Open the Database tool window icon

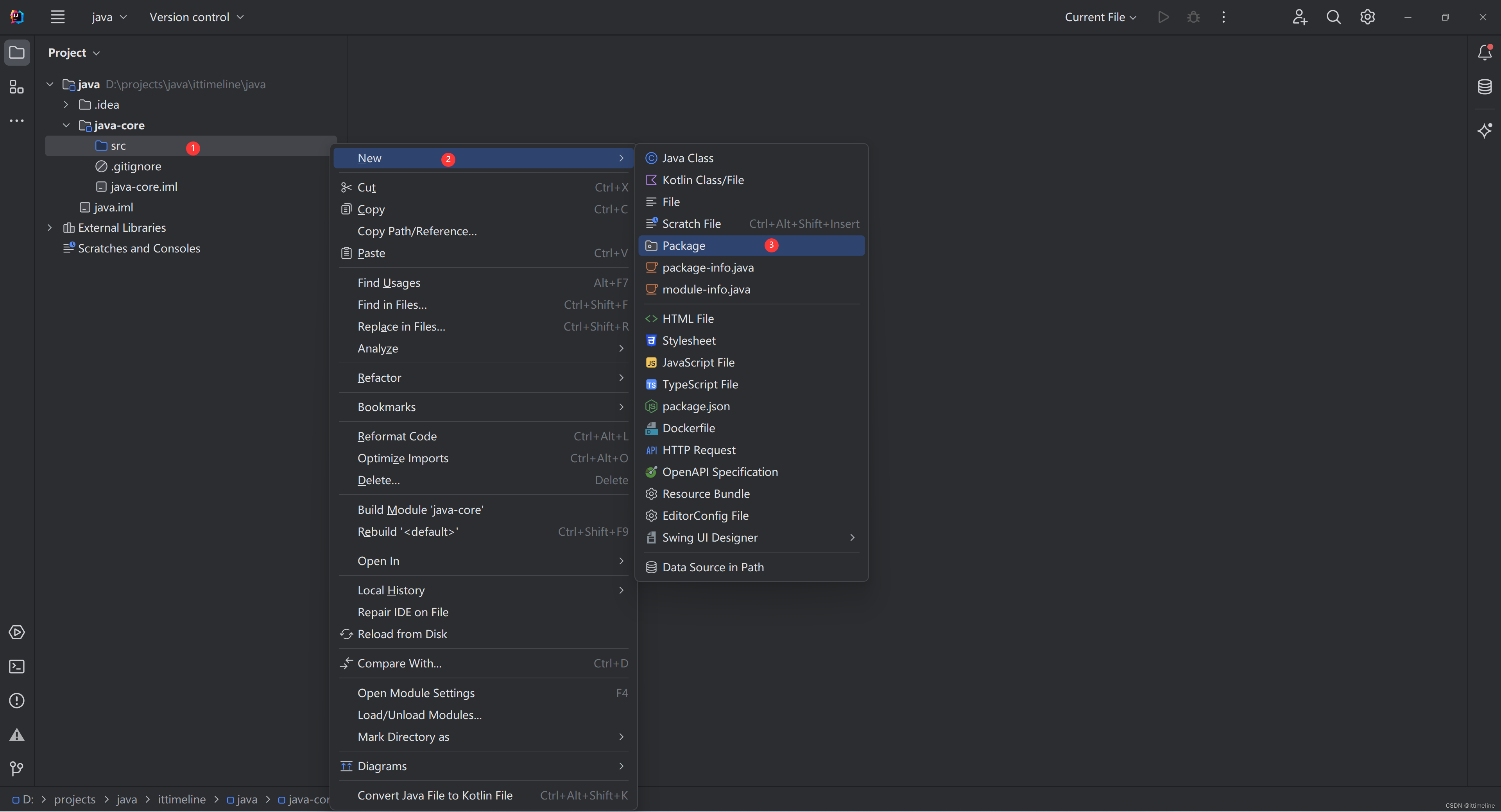pyautogui.click(x=1484, y=87)
